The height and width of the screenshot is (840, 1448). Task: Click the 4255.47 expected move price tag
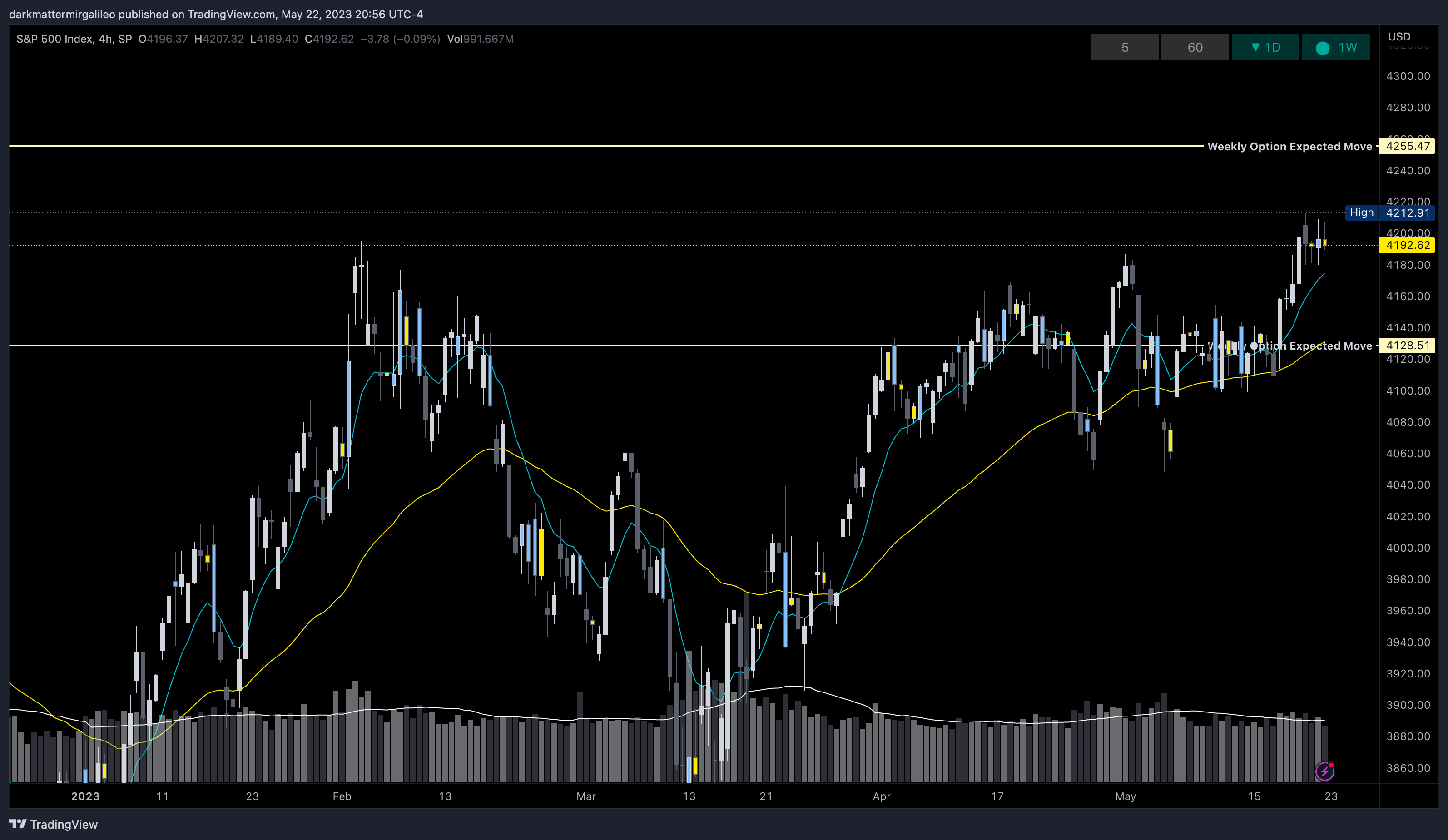click(x=1407, y=146)
